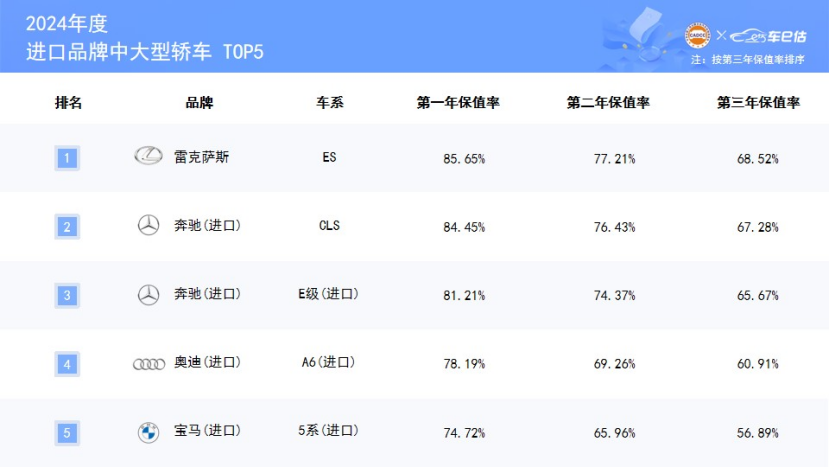Click the rank 1 number badge
The height and width of the screenshot is (467, 830).
66,157
